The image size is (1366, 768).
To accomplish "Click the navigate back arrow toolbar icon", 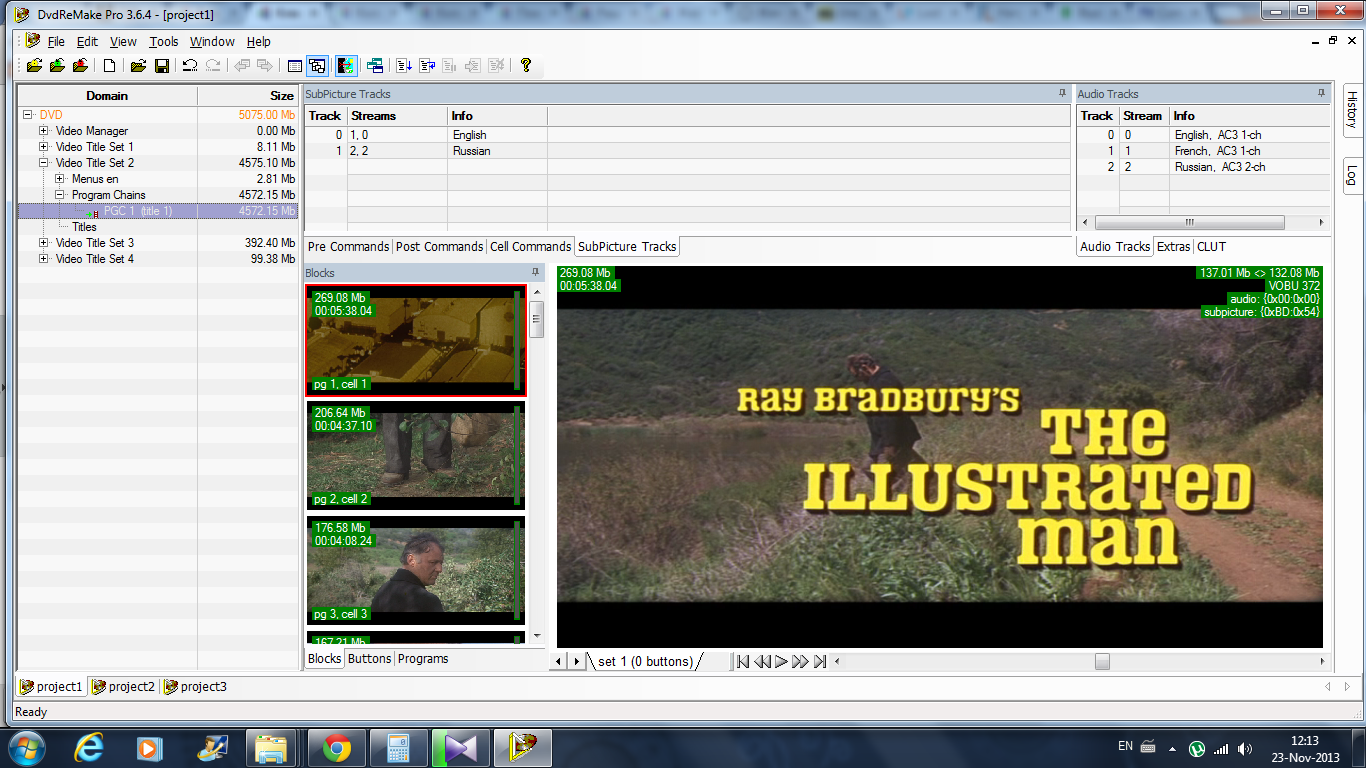I will click(x=241, y=66).
